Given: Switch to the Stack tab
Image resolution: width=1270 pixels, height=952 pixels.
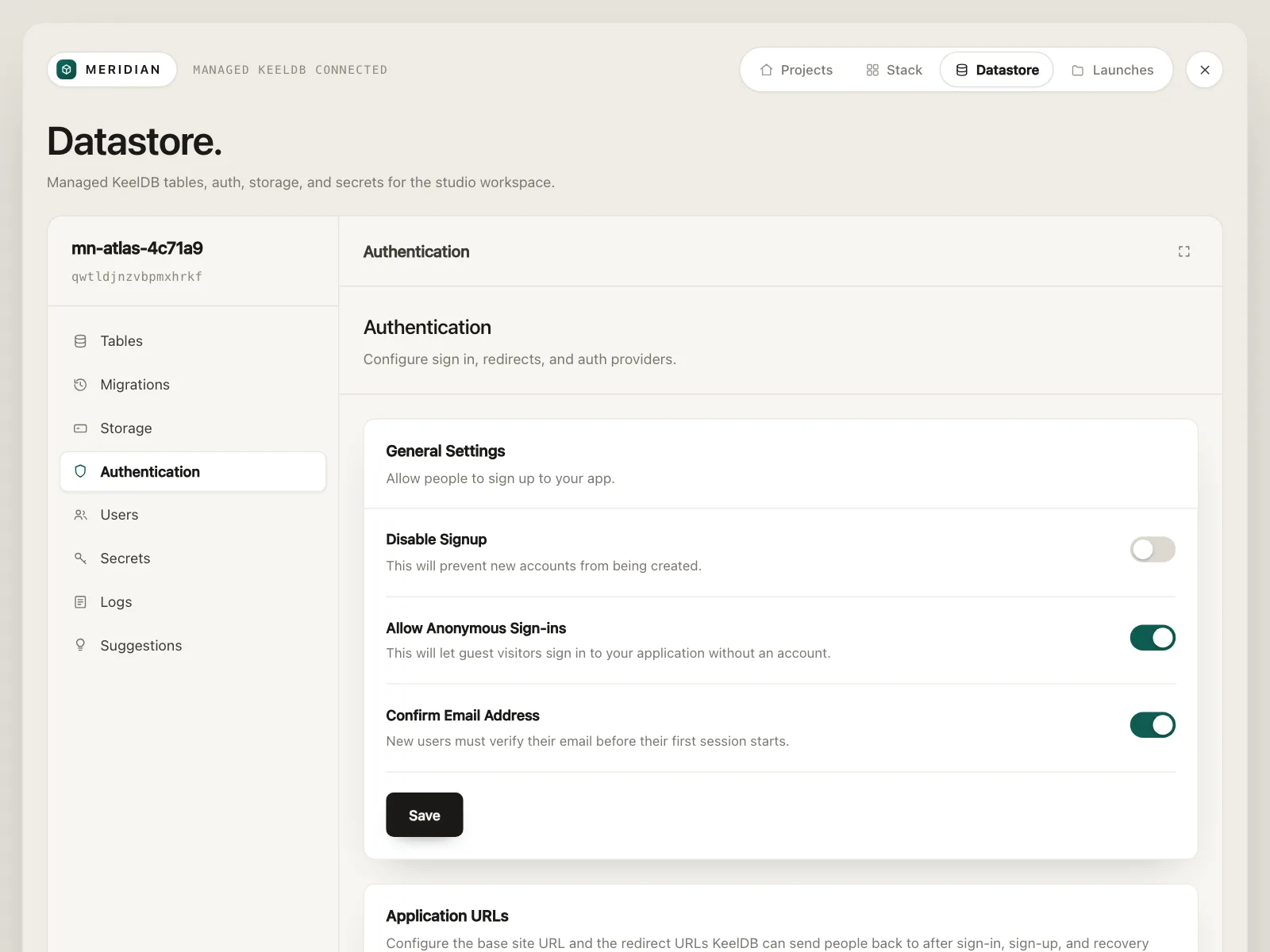Looking at the screenshot, I should click(894, 70).
